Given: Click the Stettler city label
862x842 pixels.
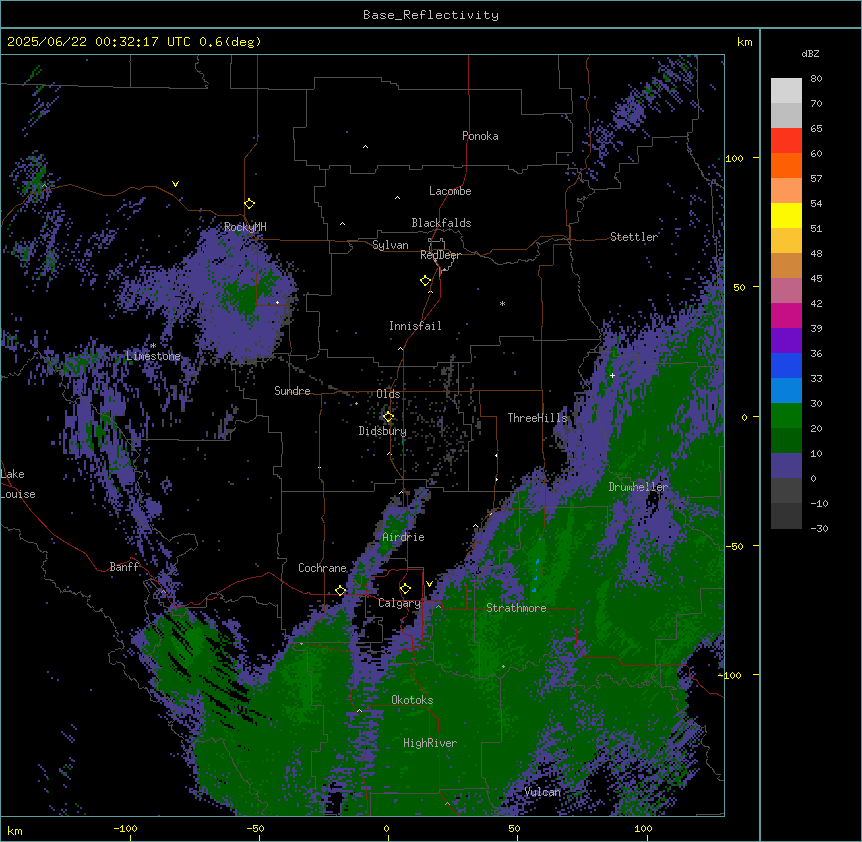Looking at the screenshot, I should [634, 237].
